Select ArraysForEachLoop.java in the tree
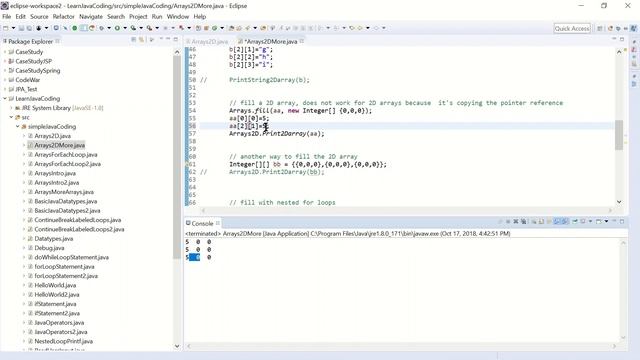The image size is (640, 360). tap(65, 155)
